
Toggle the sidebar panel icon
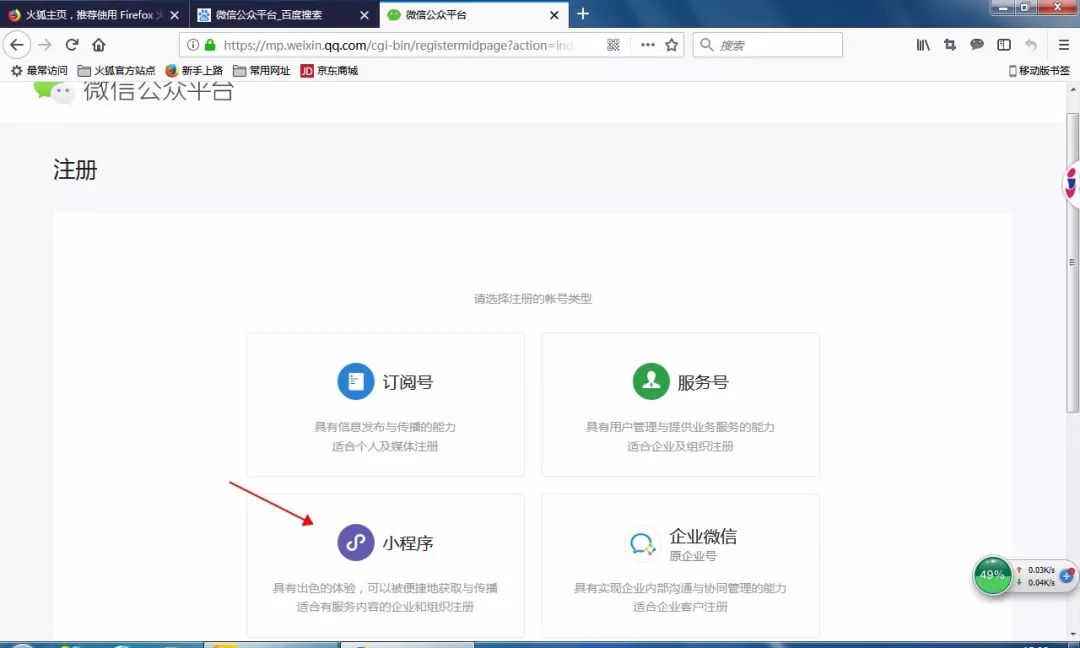1004,45
